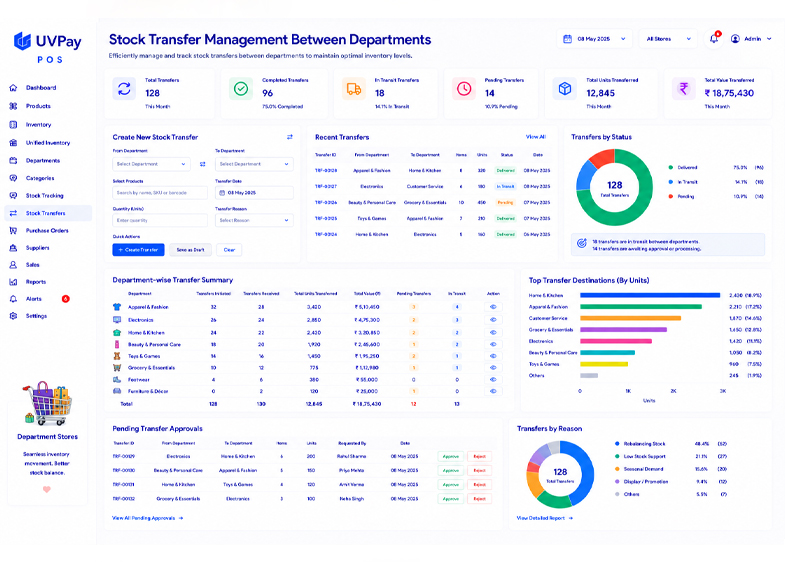
Task: Open the notifications bell icon
Action: click(714, 39)
